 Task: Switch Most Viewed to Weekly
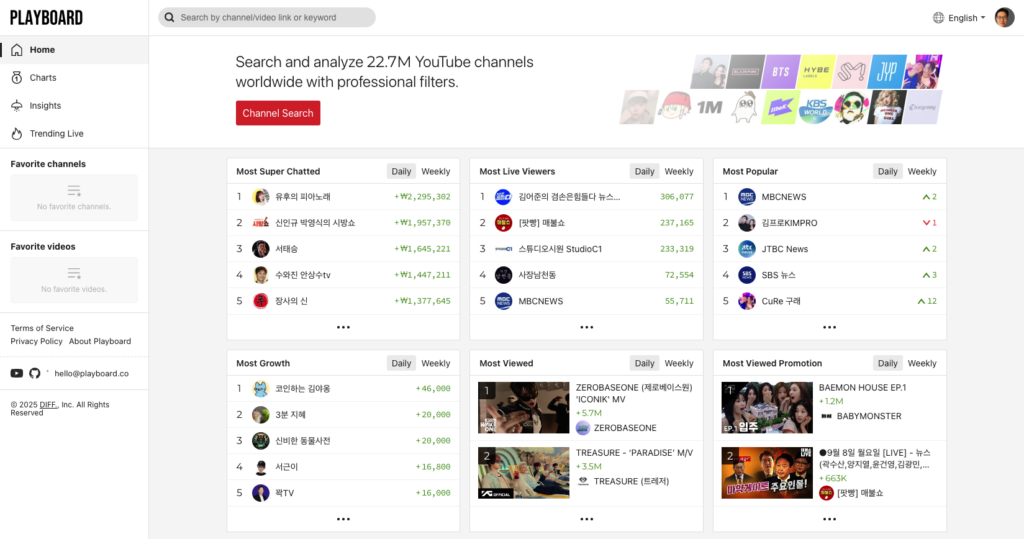pyautogui.click(x=679, y=363)
